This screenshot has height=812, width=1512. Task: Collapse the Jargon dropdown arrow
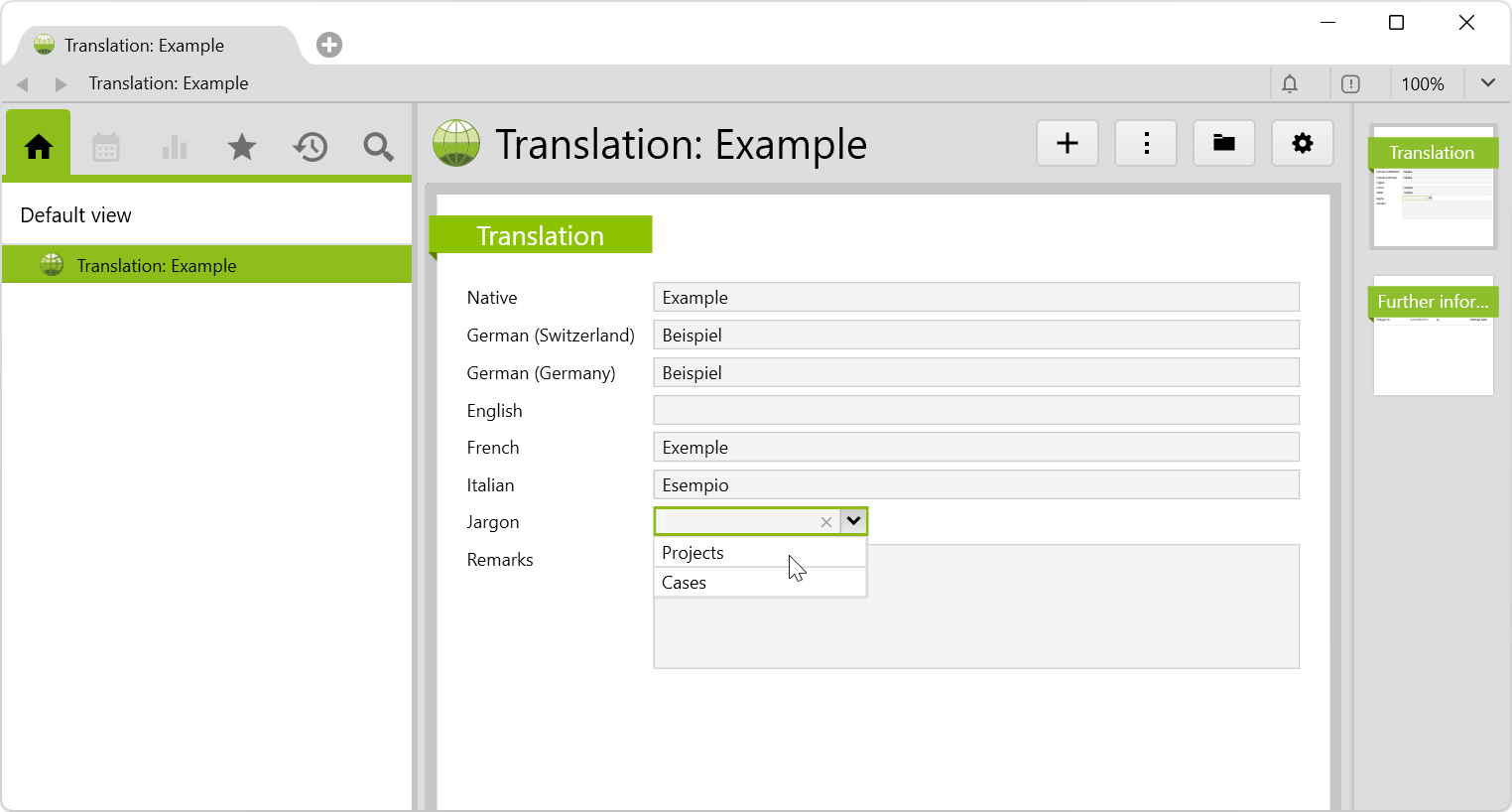[x=853, y=521]
